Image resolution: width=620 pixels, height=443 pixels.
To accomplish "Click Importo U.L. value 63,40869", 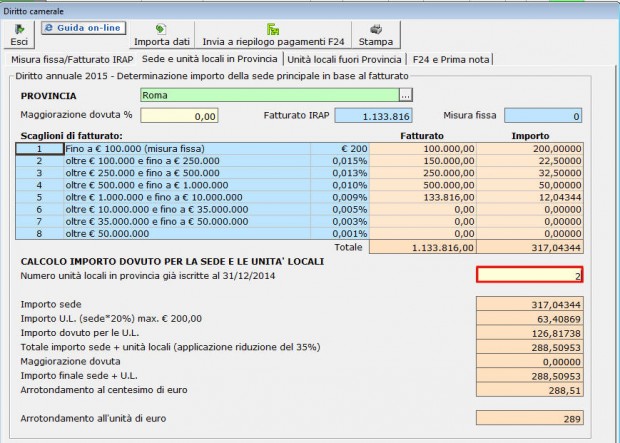I will coord(530,319).
